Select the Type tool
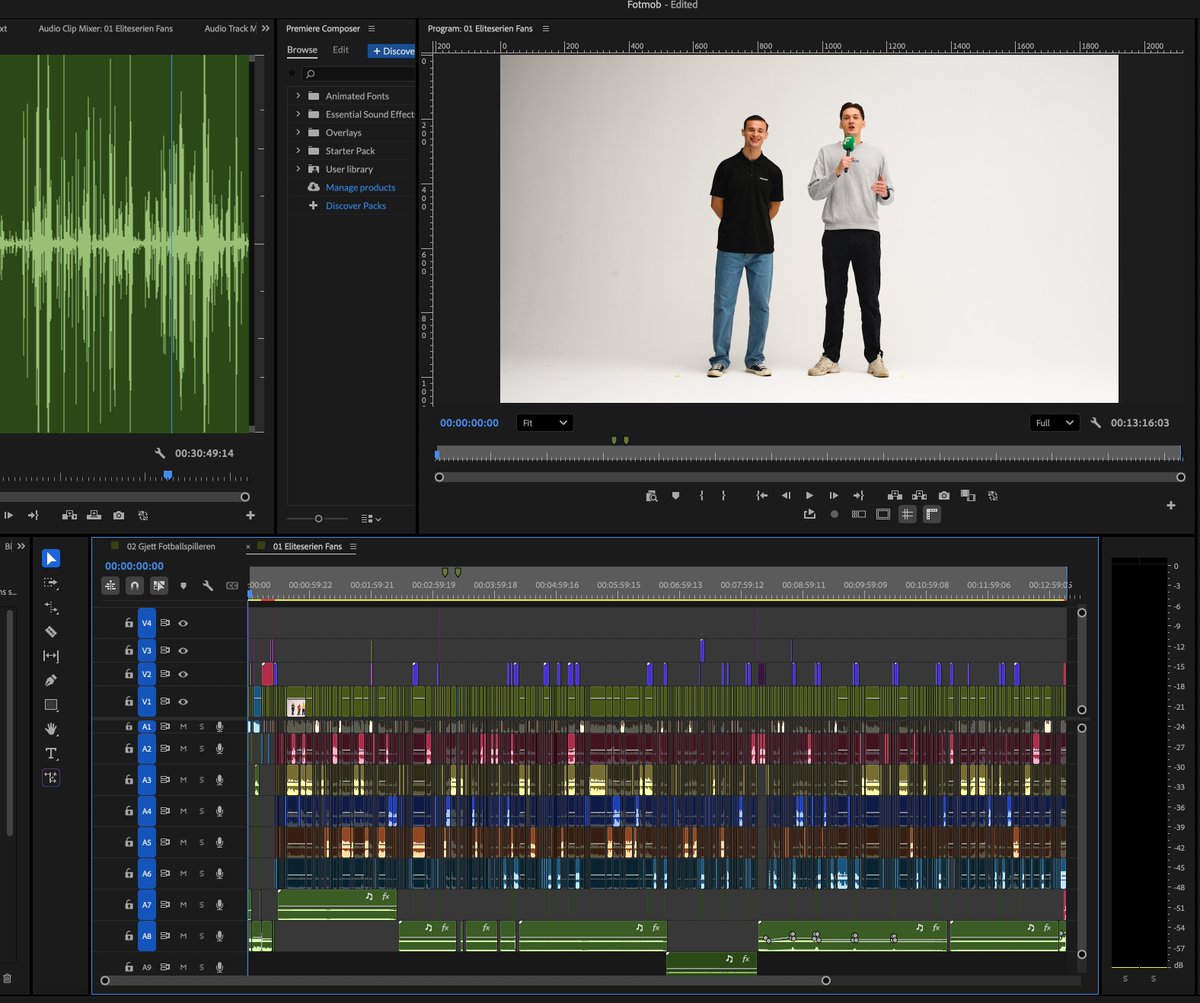The image size is (1200, 1003). 51,753
